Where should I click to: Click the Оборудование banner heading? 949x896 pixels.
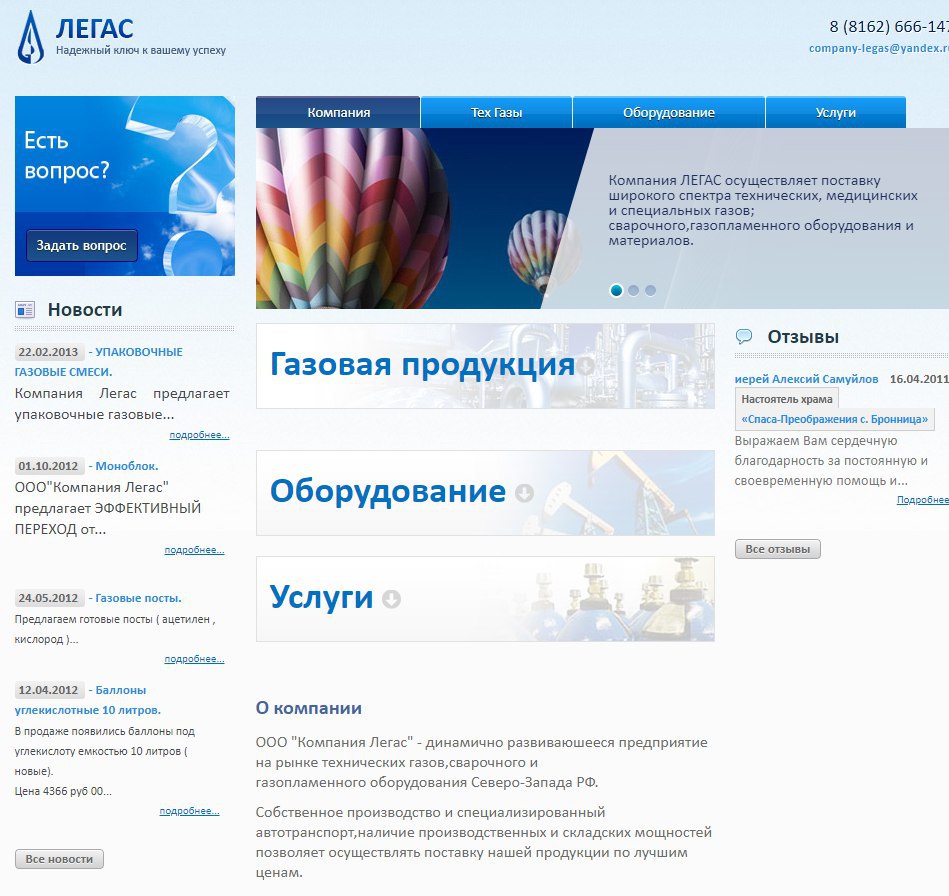pos(387,491)
